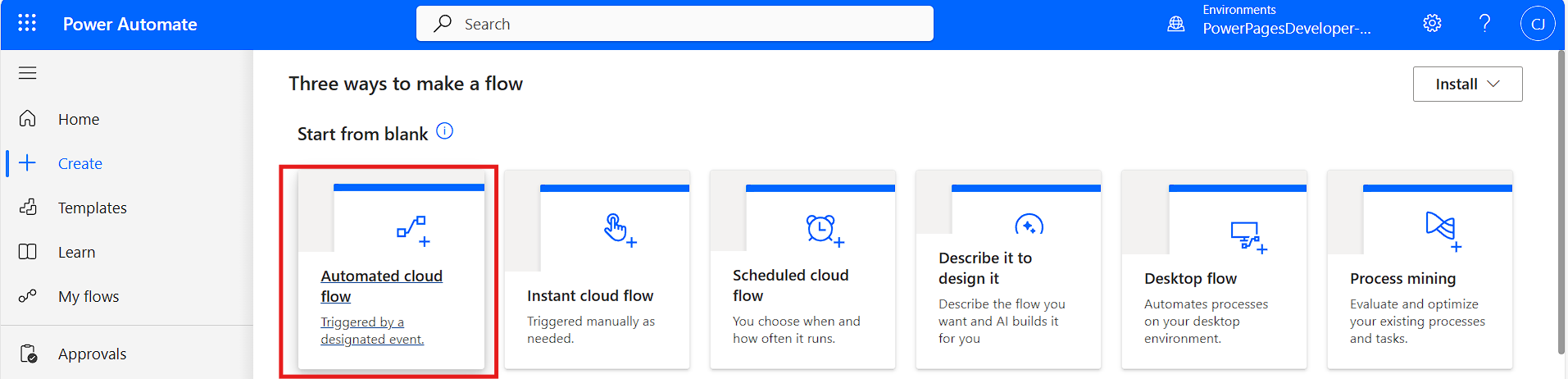Image resolution: width=1568 pixels, height=379 pixels.
Task: Click the Instant cloud flow hand icon
Action: click(618, 229)
